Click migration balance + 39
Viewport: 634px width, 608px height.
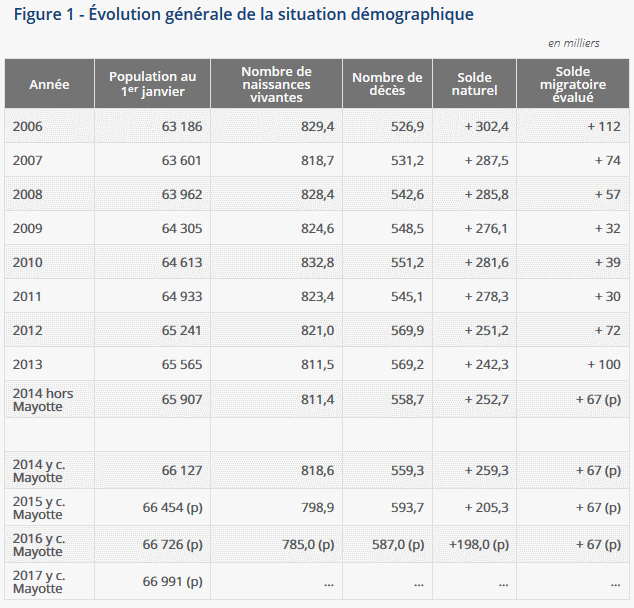click(608, 262)
